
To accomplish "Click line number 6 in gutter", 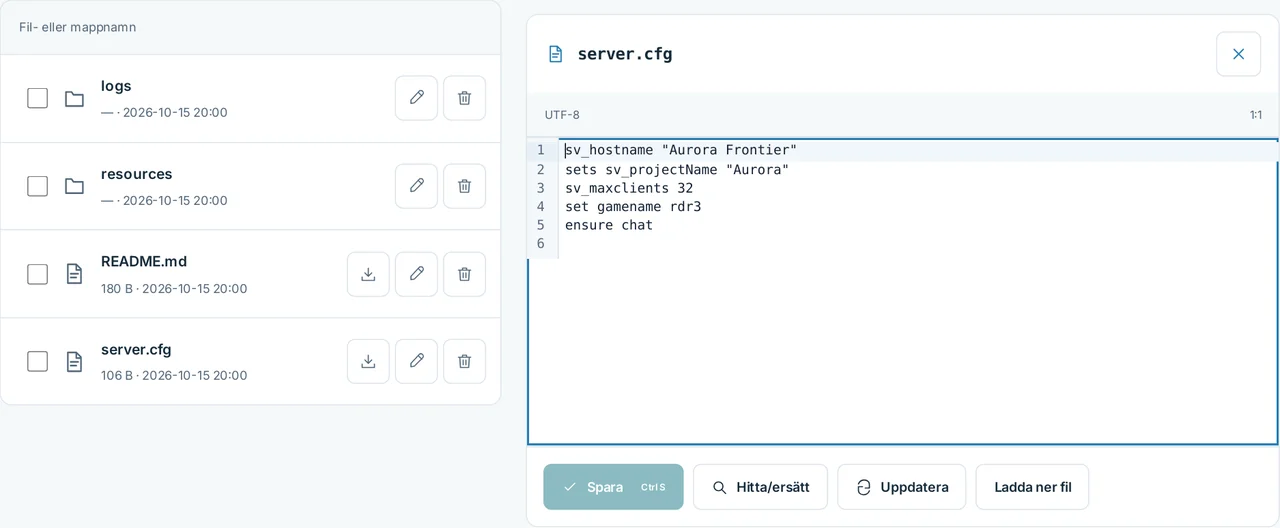I will 541,243.
